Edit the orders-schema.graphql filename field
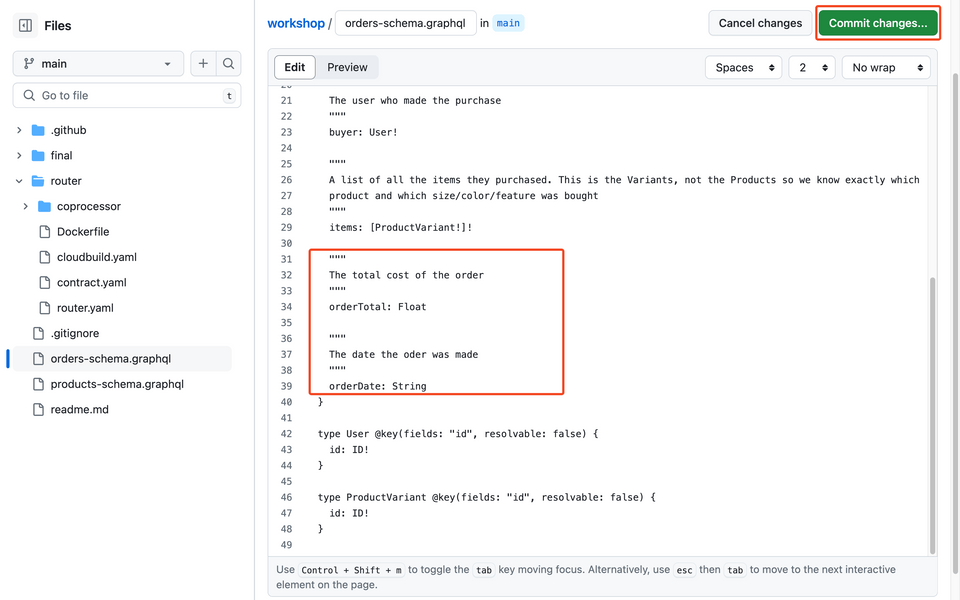The image size is (960, 600). tap(405, 23)
